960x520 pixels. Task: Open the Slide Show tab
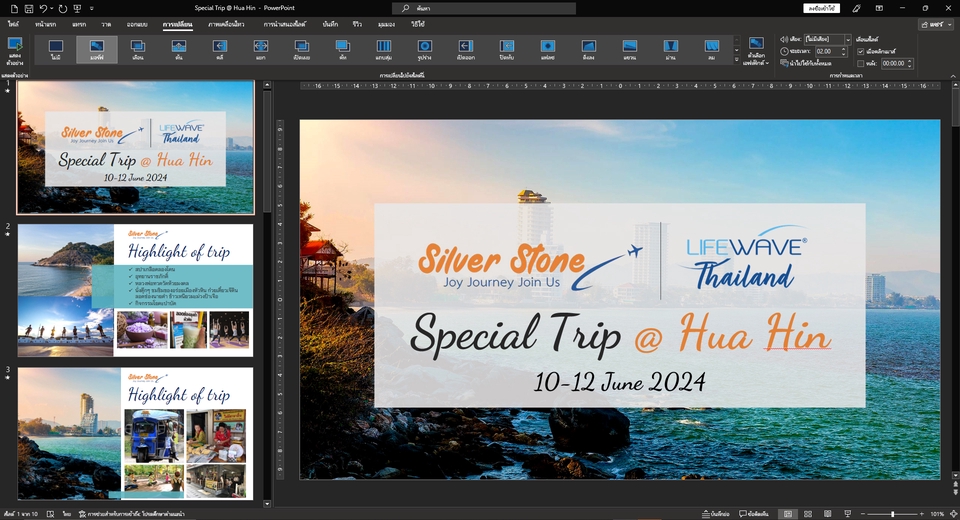click(x=285, y=24)
